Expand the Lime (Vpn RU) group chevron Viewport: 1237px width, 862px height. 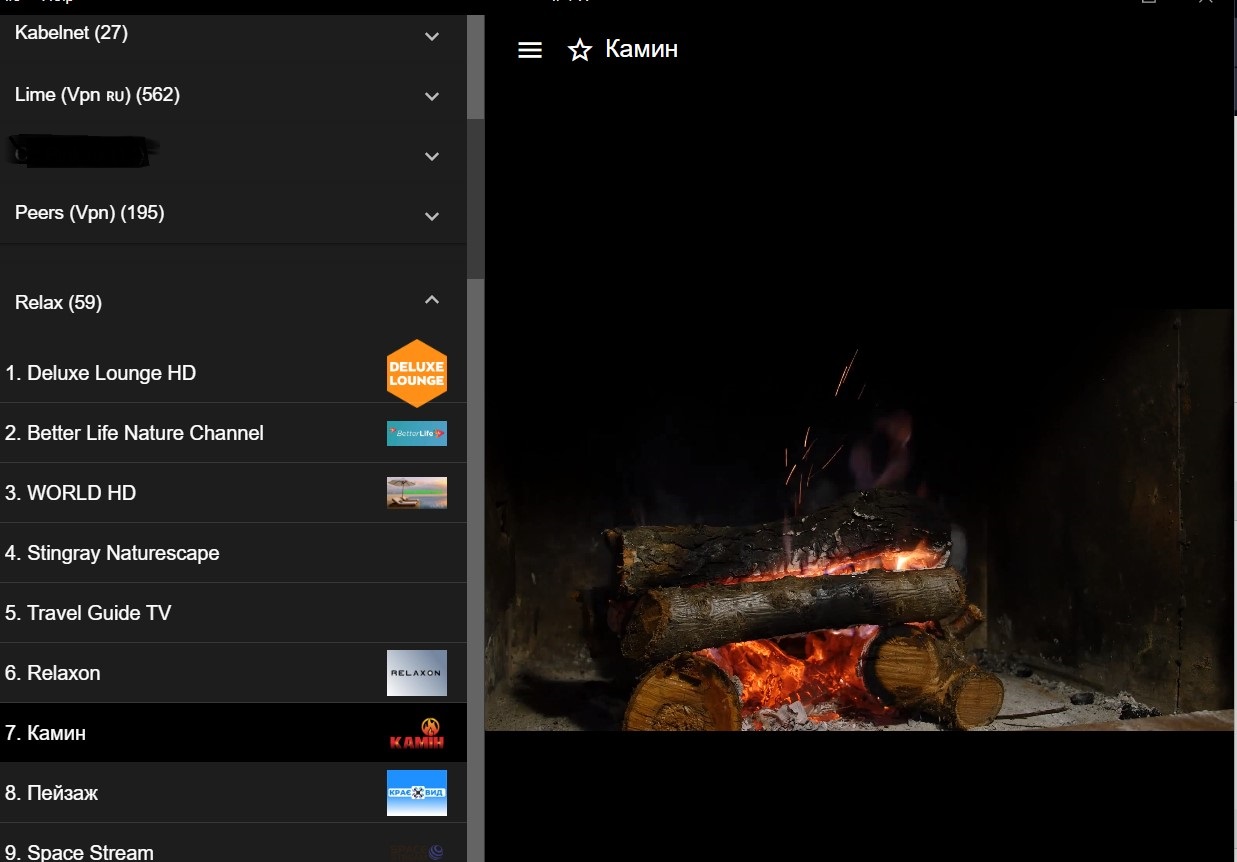click(432, 97)
